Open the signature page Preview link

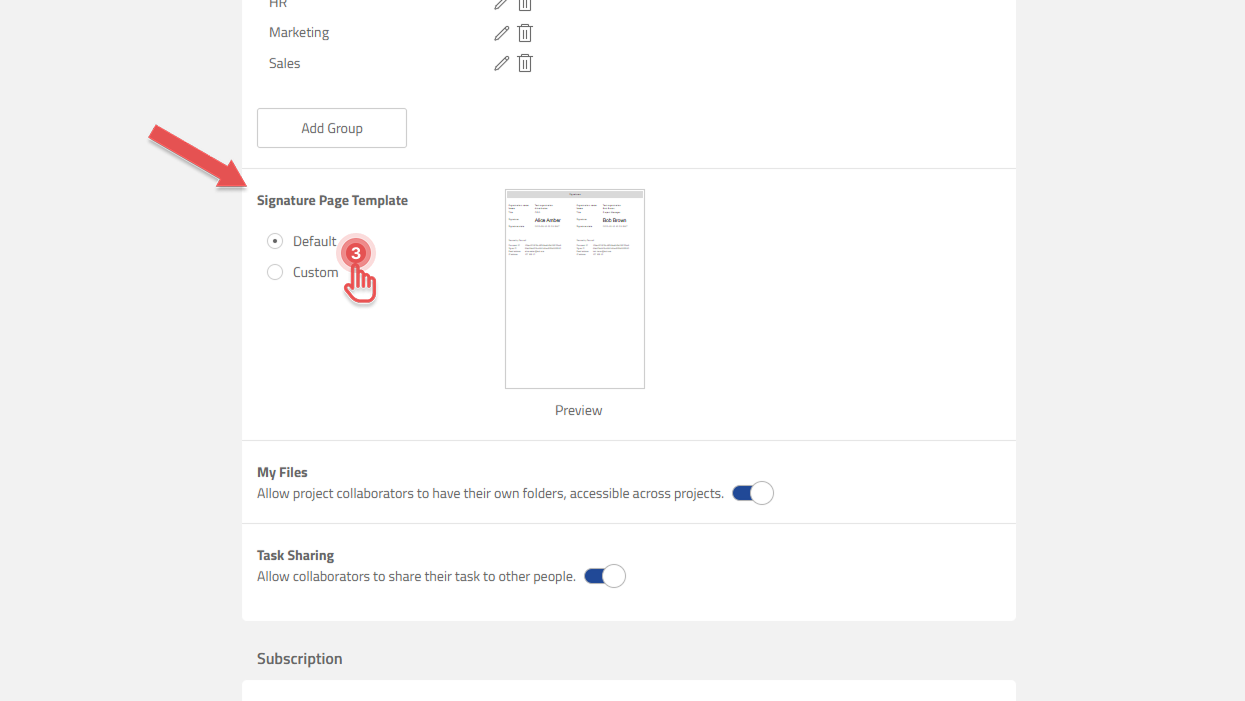click(x=578, y=410)
